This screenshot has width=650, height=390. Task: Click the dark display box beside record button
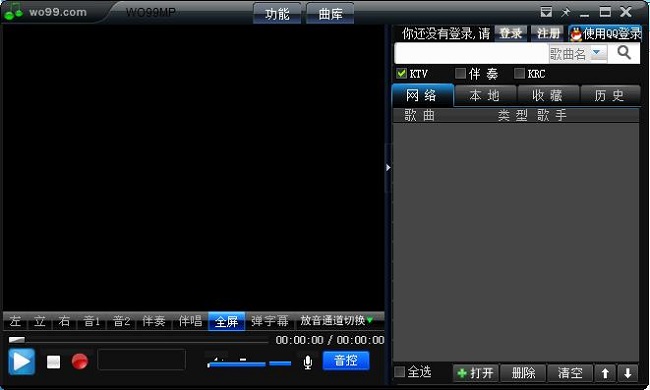pyautogui.click(x=141, y=360)
